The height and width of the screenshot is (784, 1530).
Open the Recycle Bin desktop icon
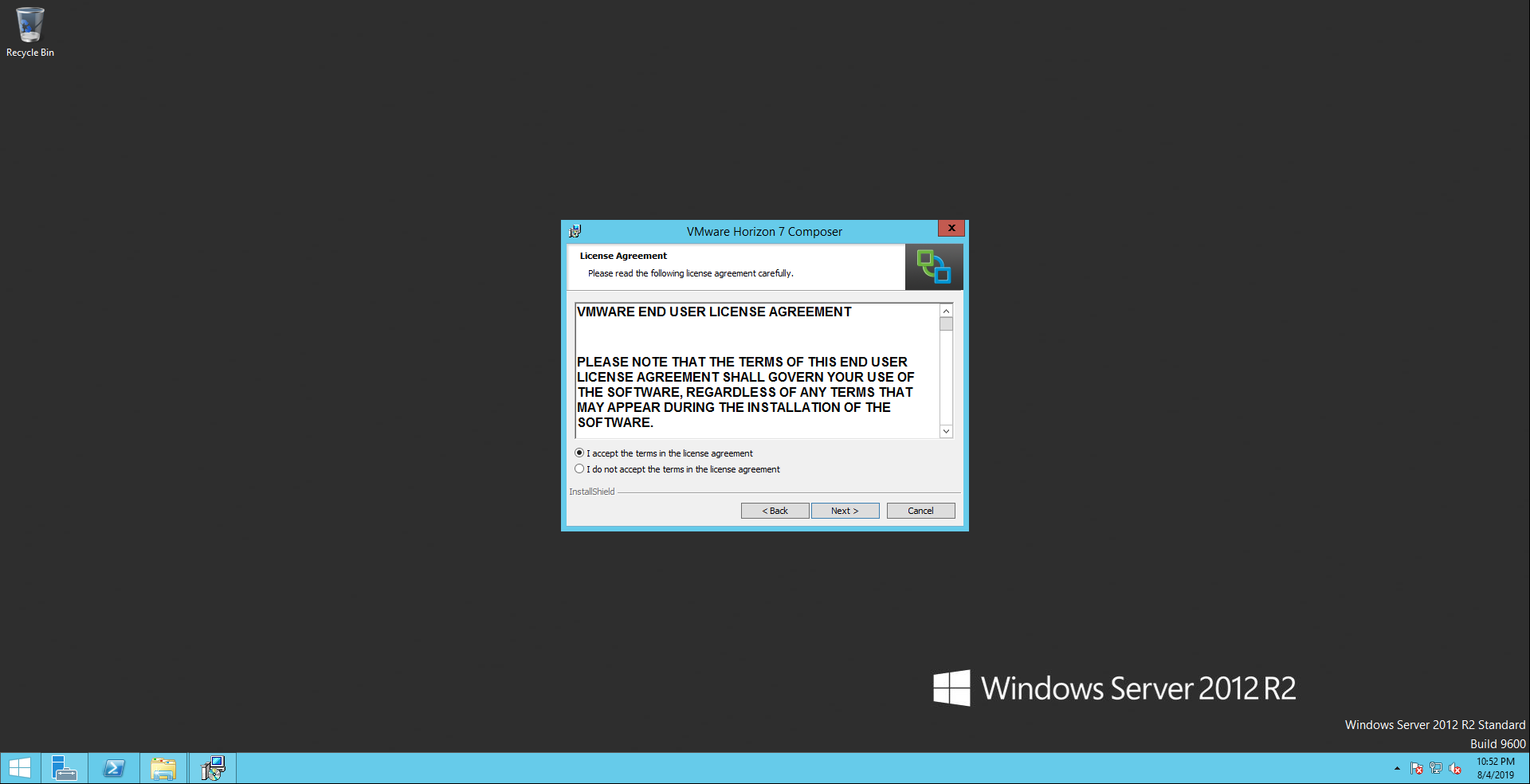click(x=29, y=32)
